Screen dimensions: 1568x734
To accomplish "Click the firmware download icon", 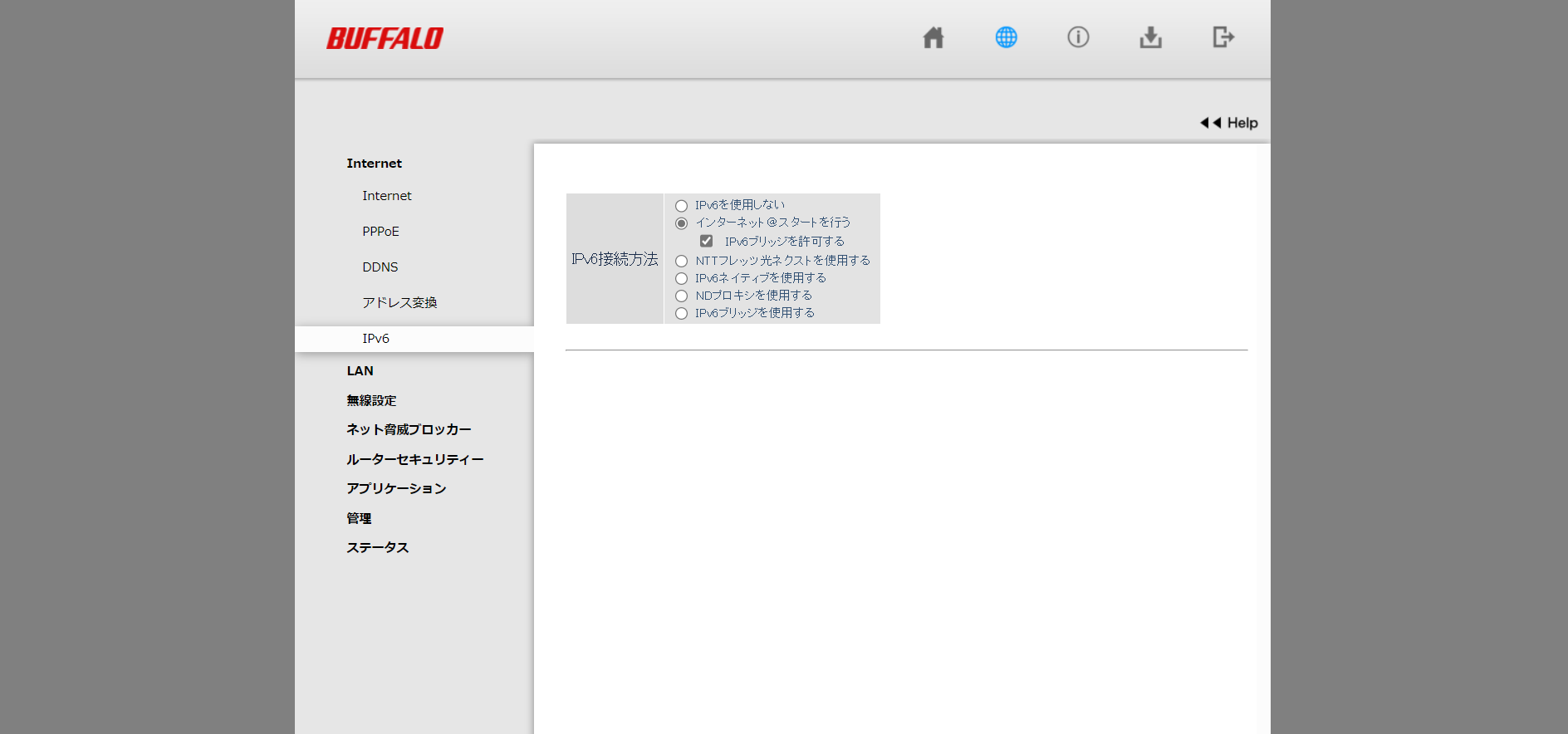I will coord(1150,37).
